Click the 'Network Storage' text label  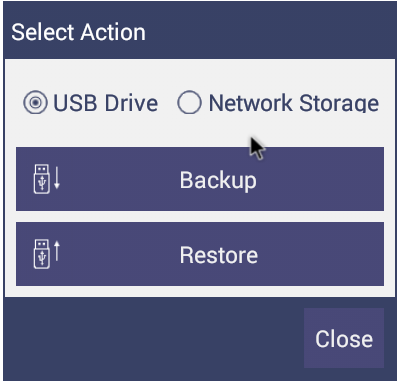point(294,103)
